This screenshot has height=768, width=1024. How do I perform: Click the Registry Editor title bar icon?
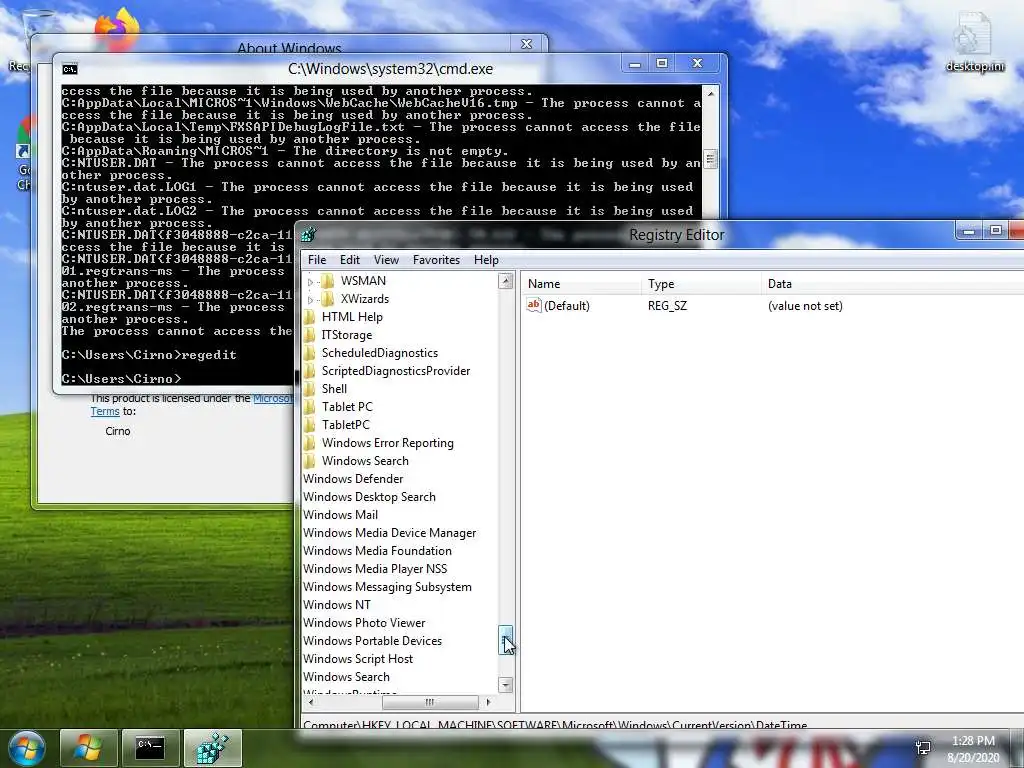point(309,234)
